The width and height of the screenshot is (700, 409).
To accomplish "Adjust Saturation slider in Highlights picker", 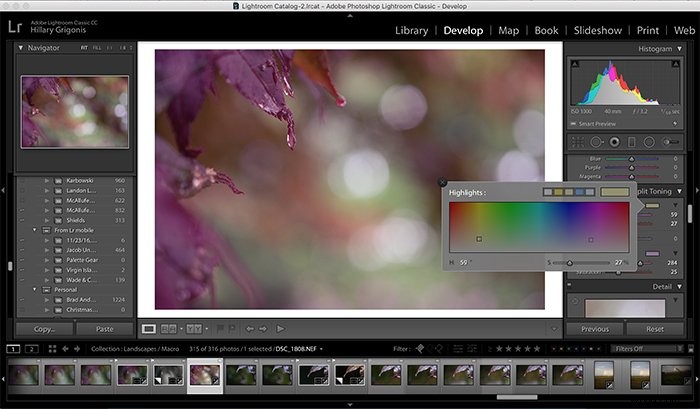I will (570, 263).
